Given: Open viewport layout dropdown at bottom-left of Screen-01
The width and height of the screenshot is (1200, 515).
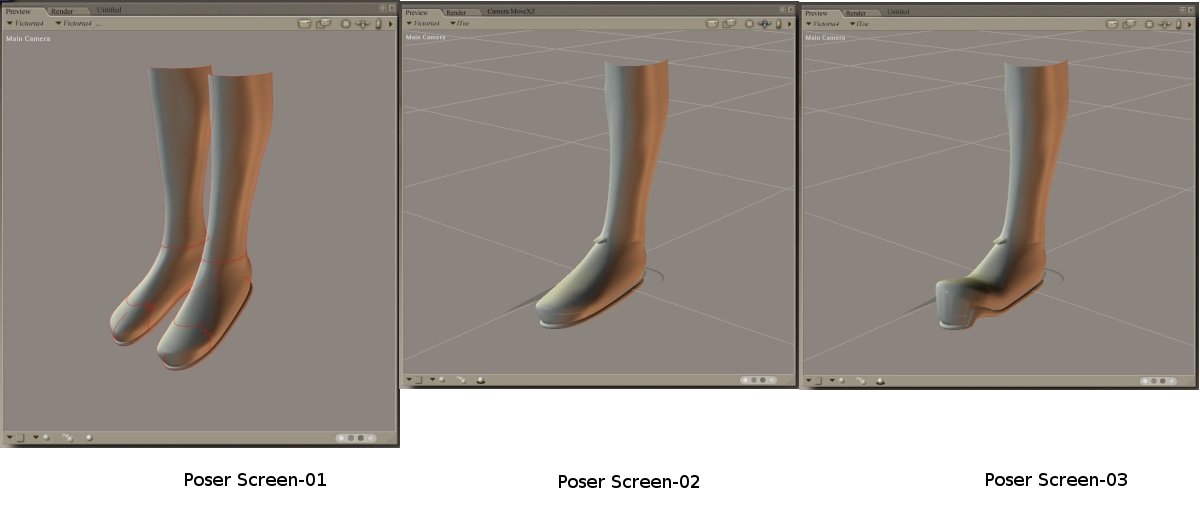Looking at the screenshot, I should 13,437.
